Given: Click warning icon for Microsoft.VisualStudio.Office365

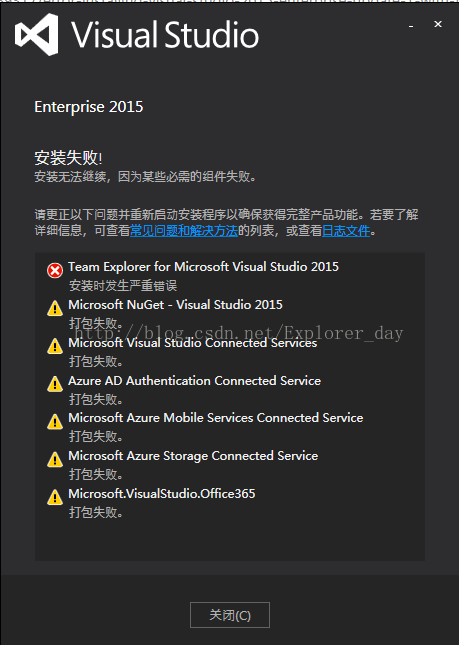Looking at the screenshot, I should [55, 497].
